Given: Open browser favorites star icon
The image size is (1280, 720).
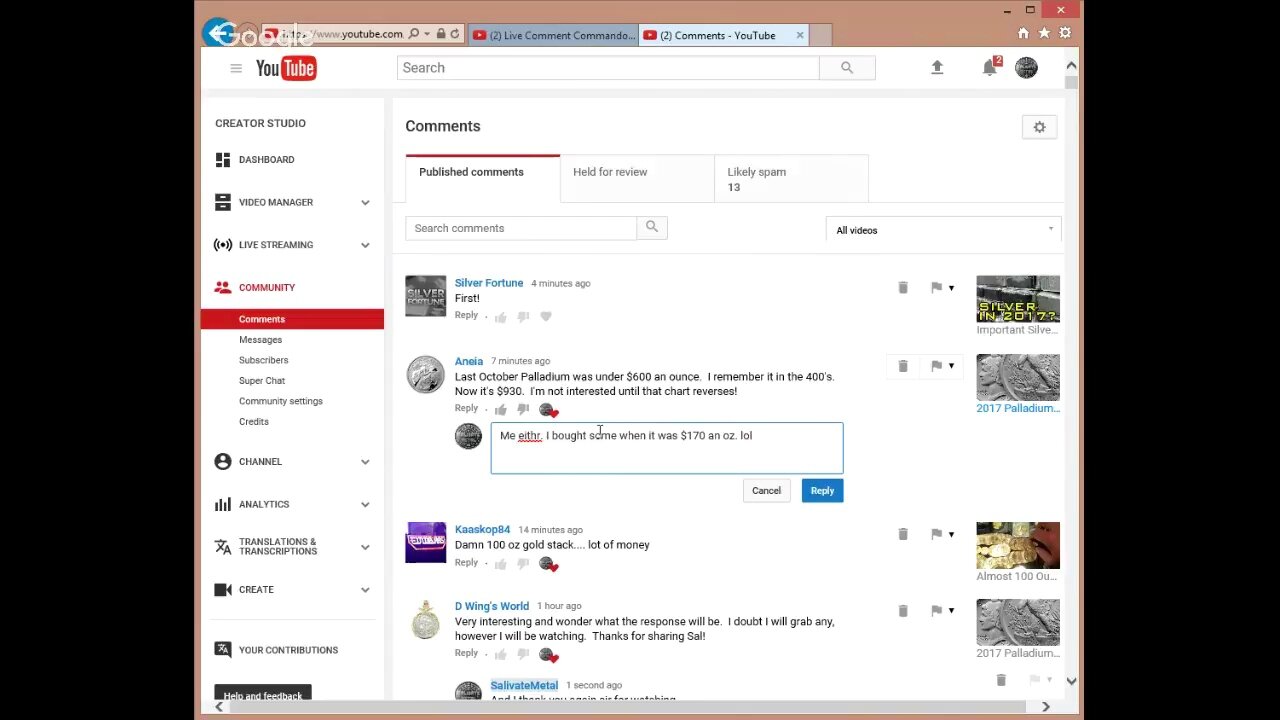Looking at the screenshot, I should [1044, 33].
